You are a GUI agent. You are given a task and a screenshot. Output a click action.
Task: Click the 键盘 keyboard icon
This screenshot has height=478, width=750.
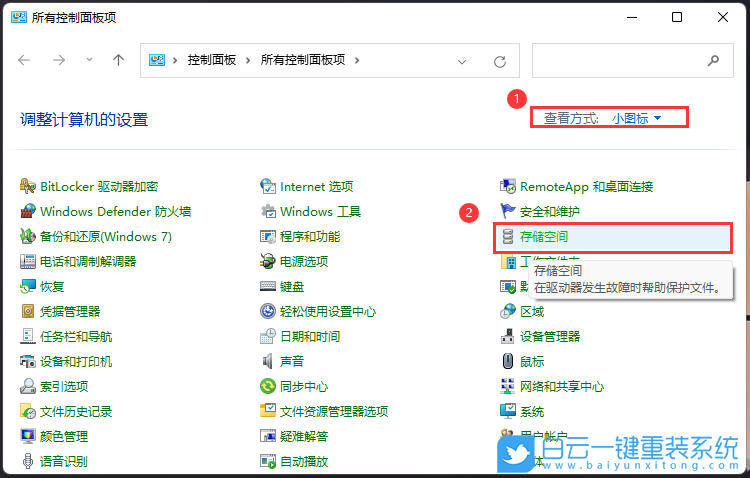tap(268, 286)
